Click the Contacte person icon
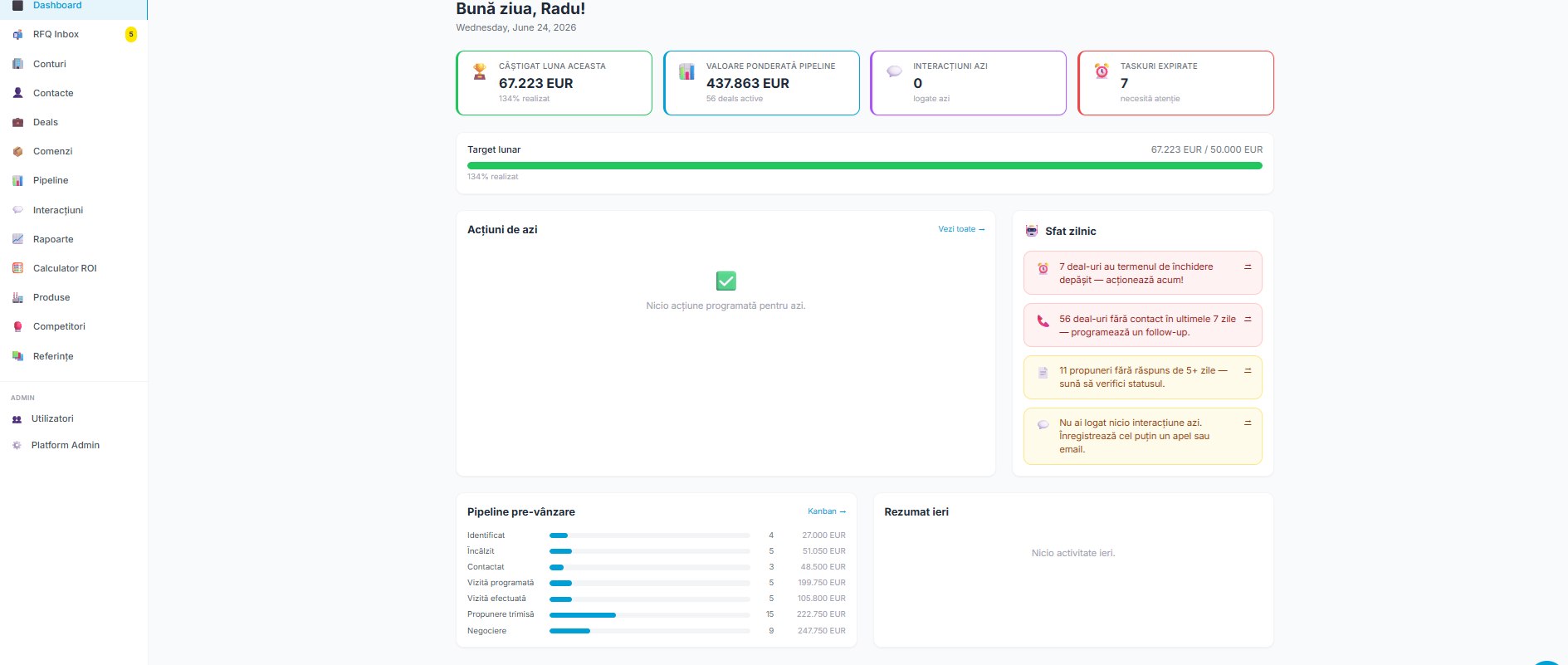1568x665 pixels. pyautogui.click(x=17, y=93)
